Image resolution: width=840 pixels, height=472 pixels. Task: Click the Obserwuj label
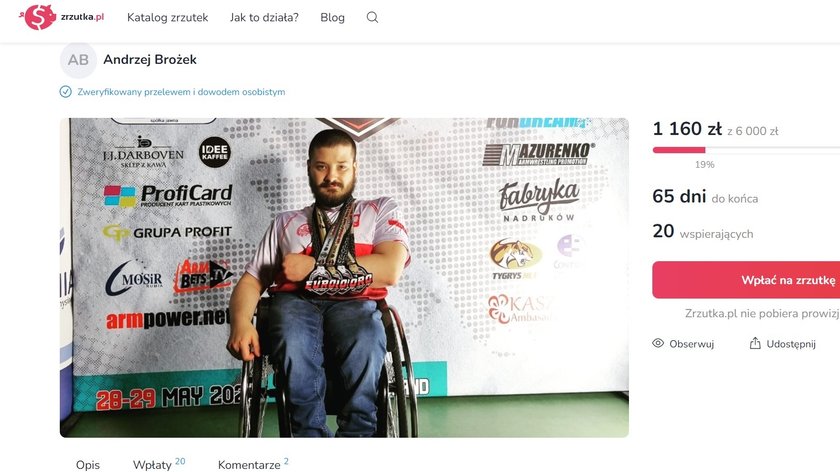[x=692, y=344]
